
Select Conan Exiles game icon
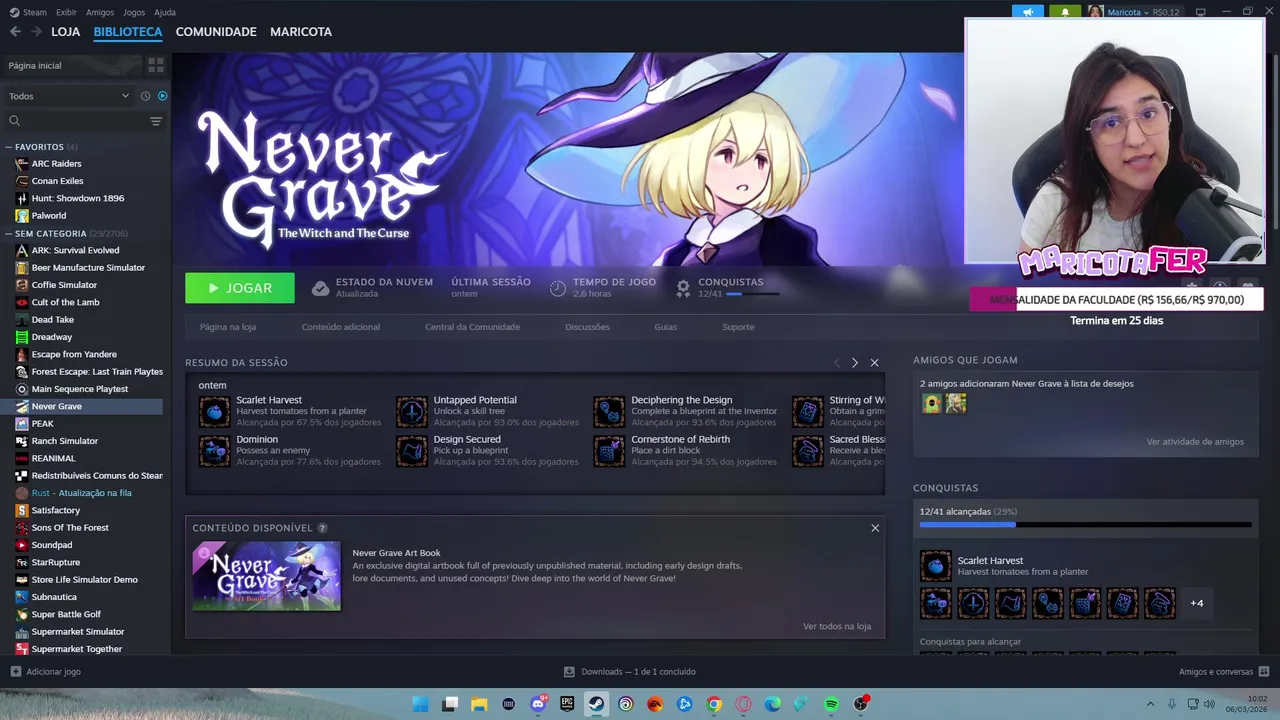tap(22, 181)
